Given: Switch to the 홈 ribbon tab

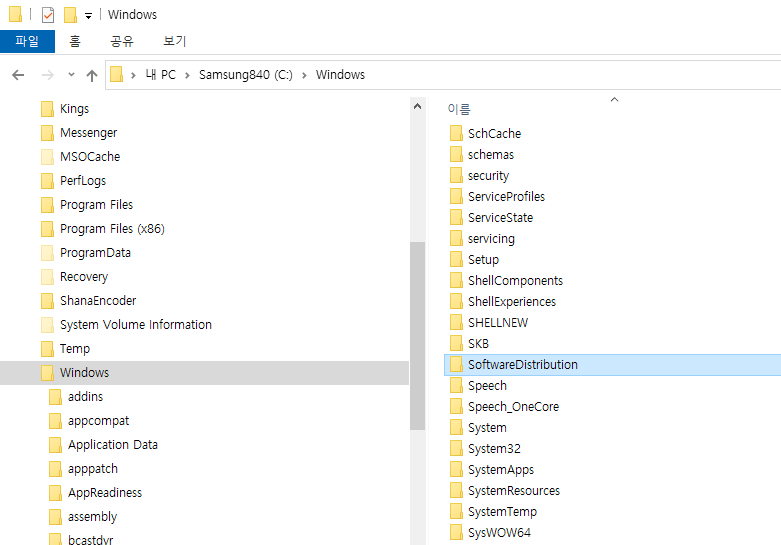Looking at the screenshot, I should point(75,41).
